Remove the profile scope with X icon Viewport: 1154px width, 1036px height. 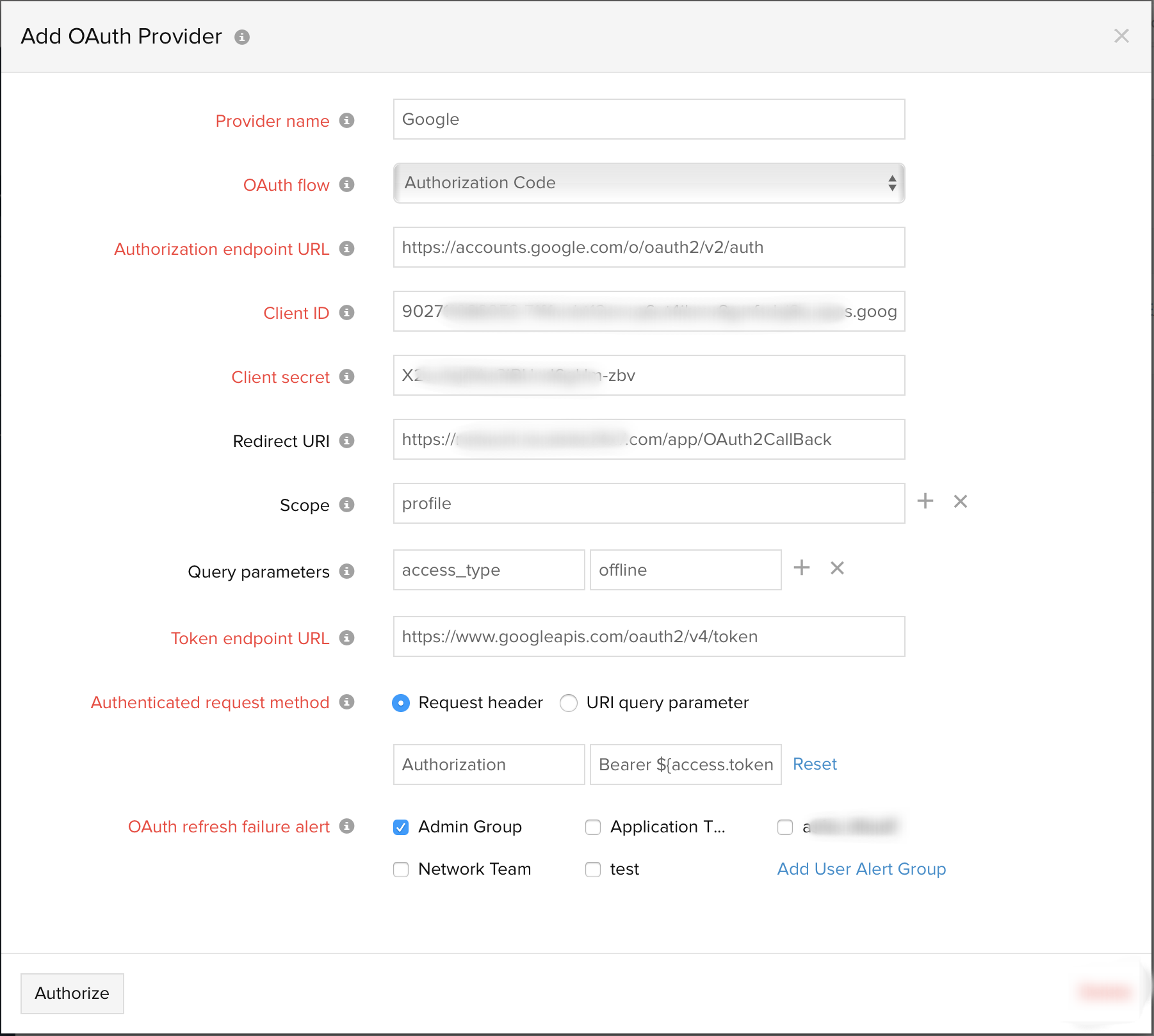click(960, 501)
